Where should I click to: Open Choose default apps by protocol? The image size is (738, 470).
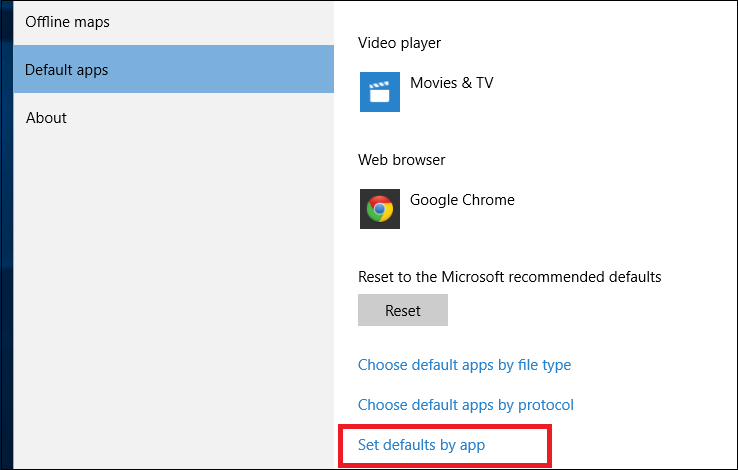pos(466,405)
